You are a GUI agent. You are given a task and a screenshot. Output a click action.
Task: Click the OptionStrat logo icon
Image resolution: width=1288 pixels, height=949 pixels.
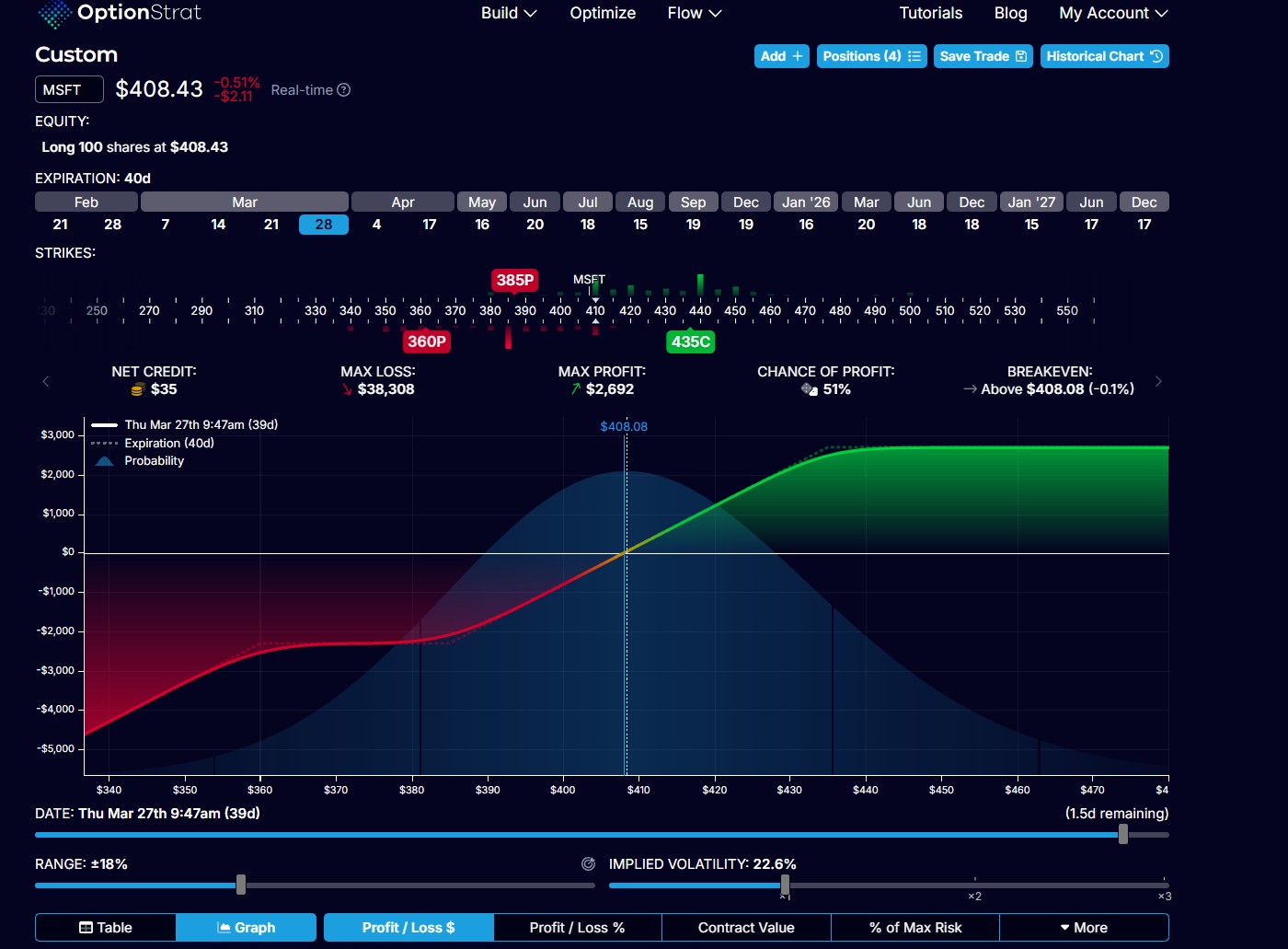click(x=54, y=14)
